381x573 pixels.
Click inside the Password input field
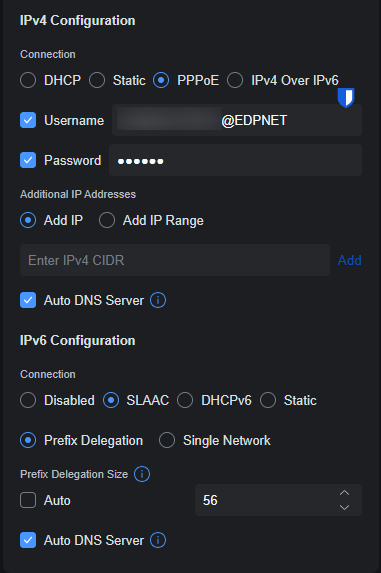tap(236, 160)
